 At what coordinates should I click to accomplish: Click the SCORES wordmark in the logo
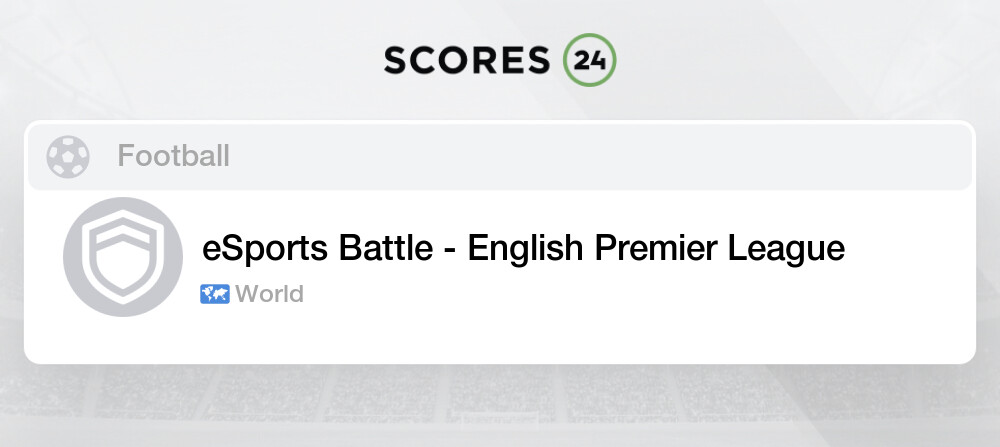(x=467, y=61)
